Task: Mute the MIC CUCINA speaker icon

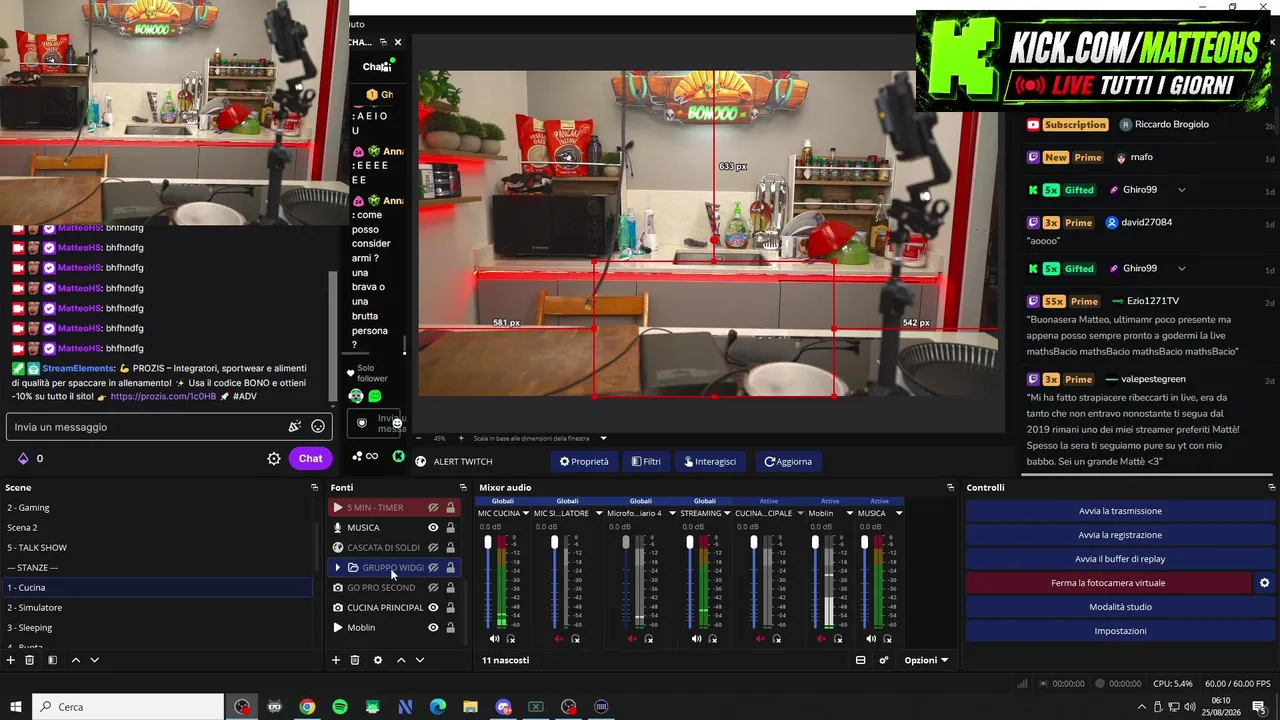Action: tap(495, 638)
